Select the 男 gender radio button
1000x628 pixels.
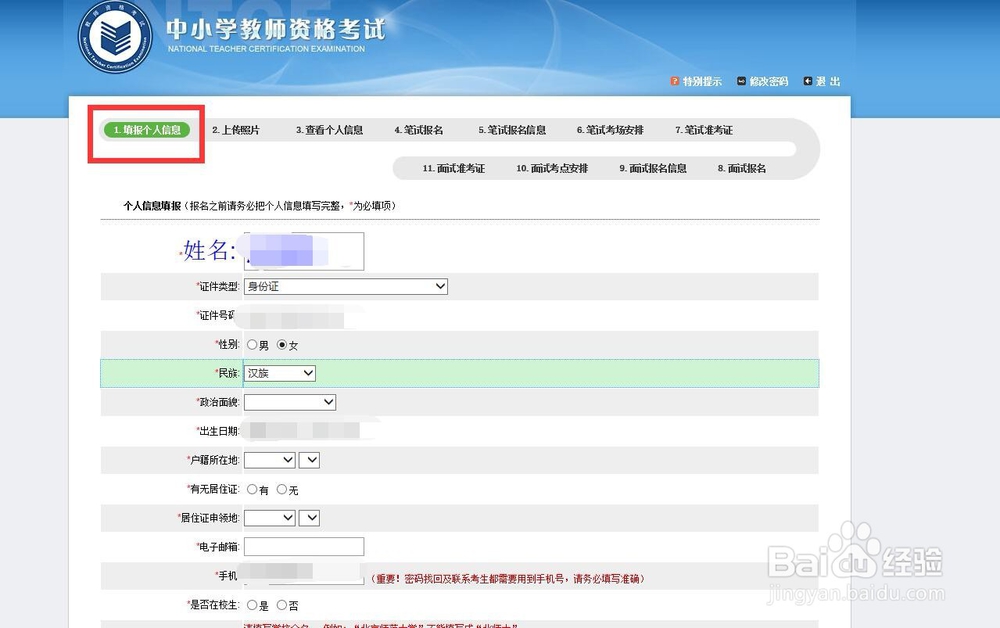[253, 344]
